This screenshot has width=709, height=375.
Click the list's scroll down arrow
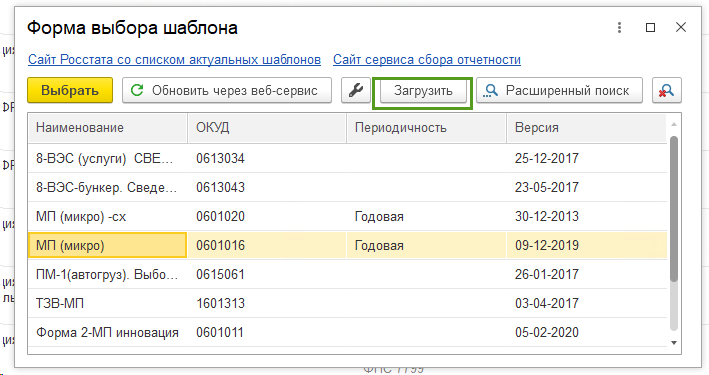pyautogui.click(x=674, y=343)
